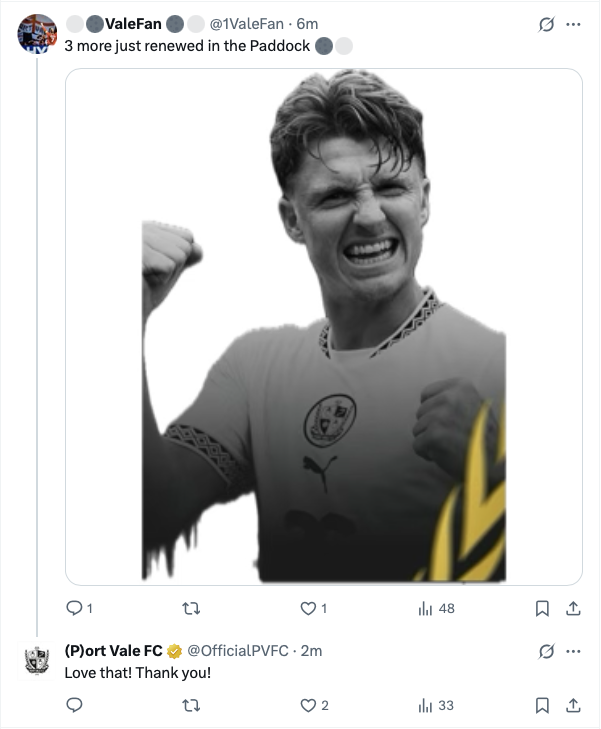Viewport: 601px width, 729px height.
Task: Click the Port Vale FC crest avatar
Action: click(x=37, y=661)
